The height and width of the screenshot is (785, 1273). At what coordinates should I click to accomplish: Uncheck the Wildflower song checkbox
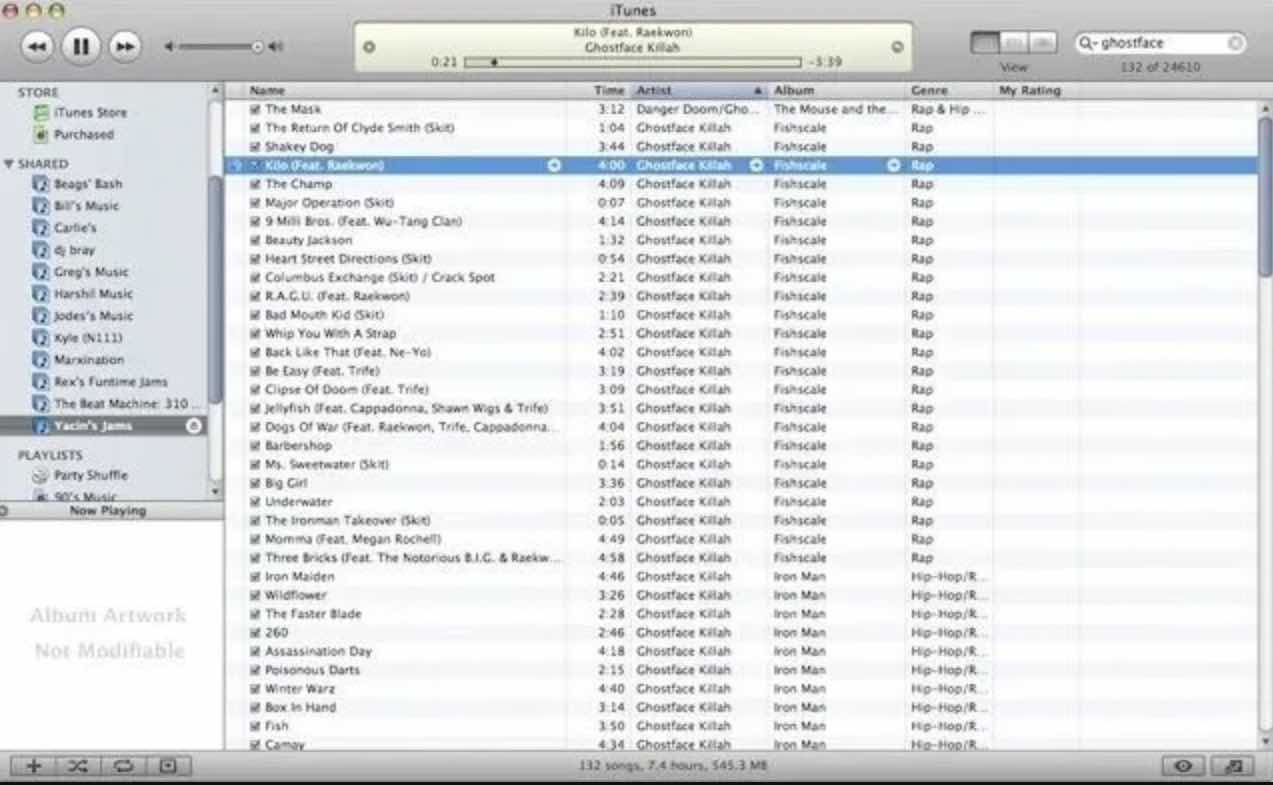[x=256, y=596]
